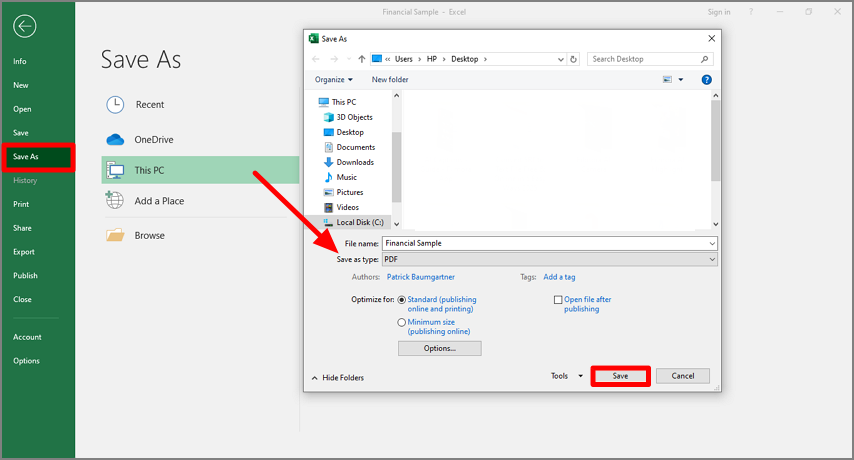Open the recent locations dropdown arrow

coord(349,59)
